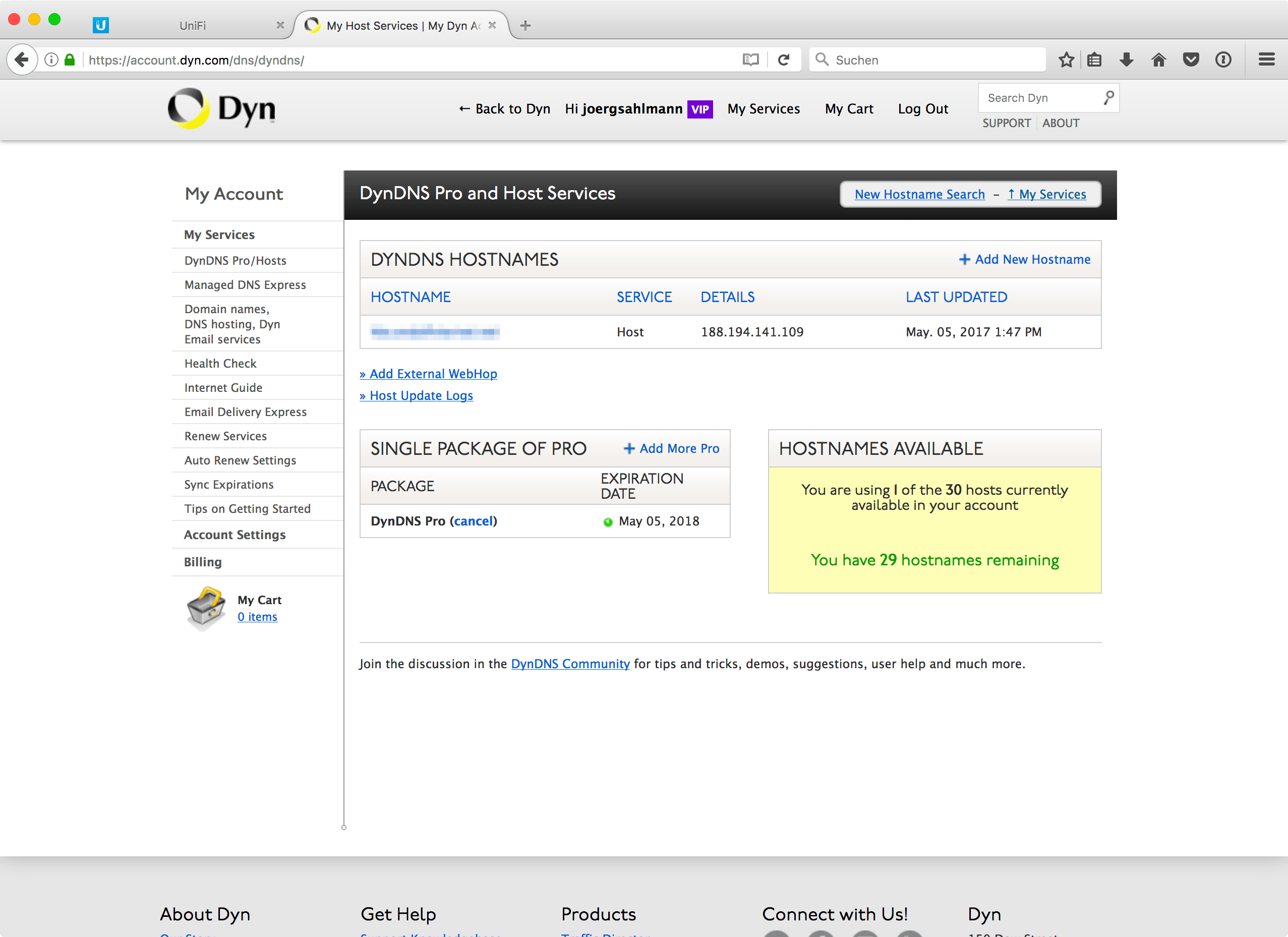Click the shopping cart basket icon

click(x=207, y=608)
